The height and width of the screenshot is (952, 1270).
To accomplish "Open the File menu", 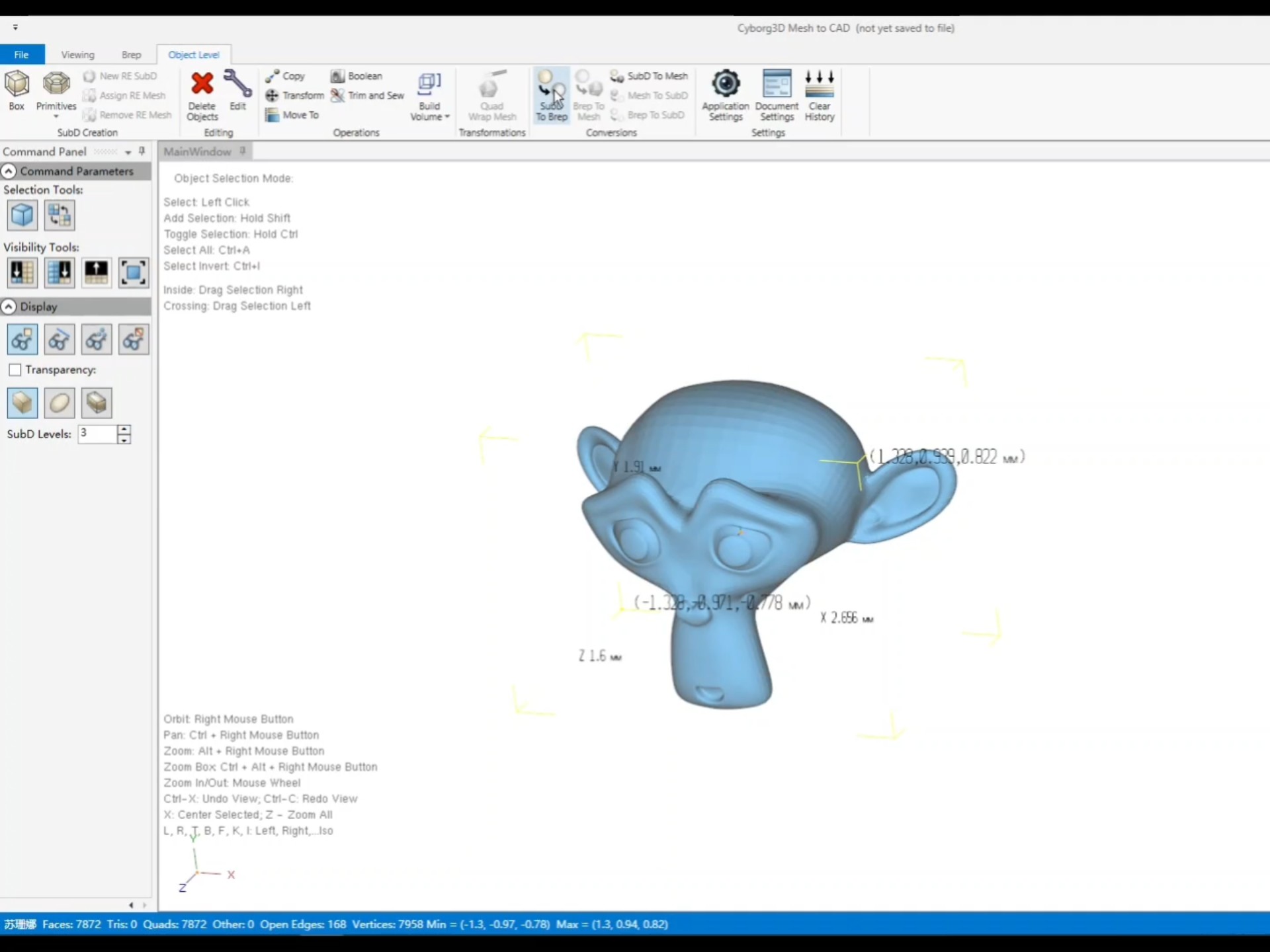I will (x=22, y=54).
